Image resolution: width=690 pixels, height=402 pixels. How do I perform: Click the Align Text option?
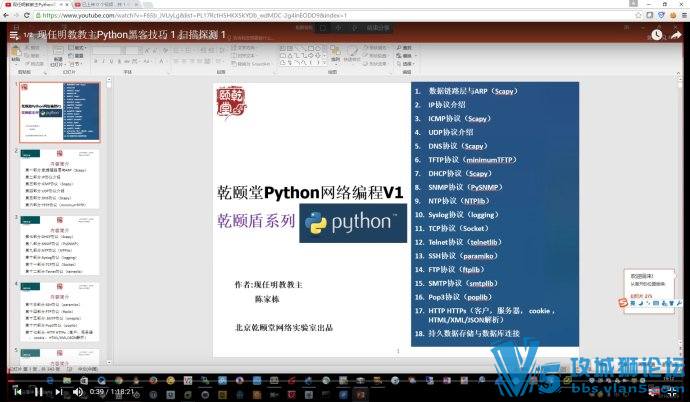pos(243,55)
